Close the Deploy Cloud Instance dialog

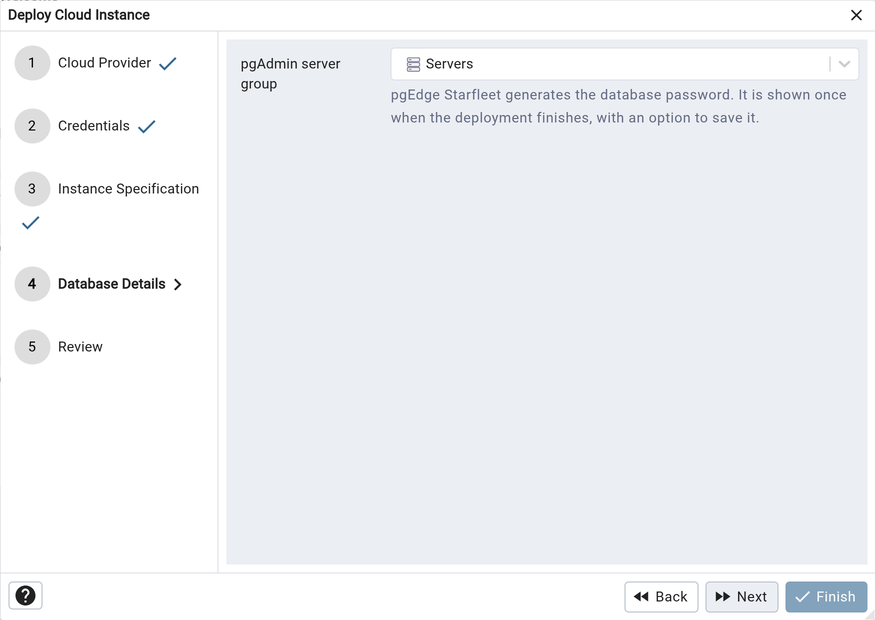pyautogui.click(x=856, y=15)
